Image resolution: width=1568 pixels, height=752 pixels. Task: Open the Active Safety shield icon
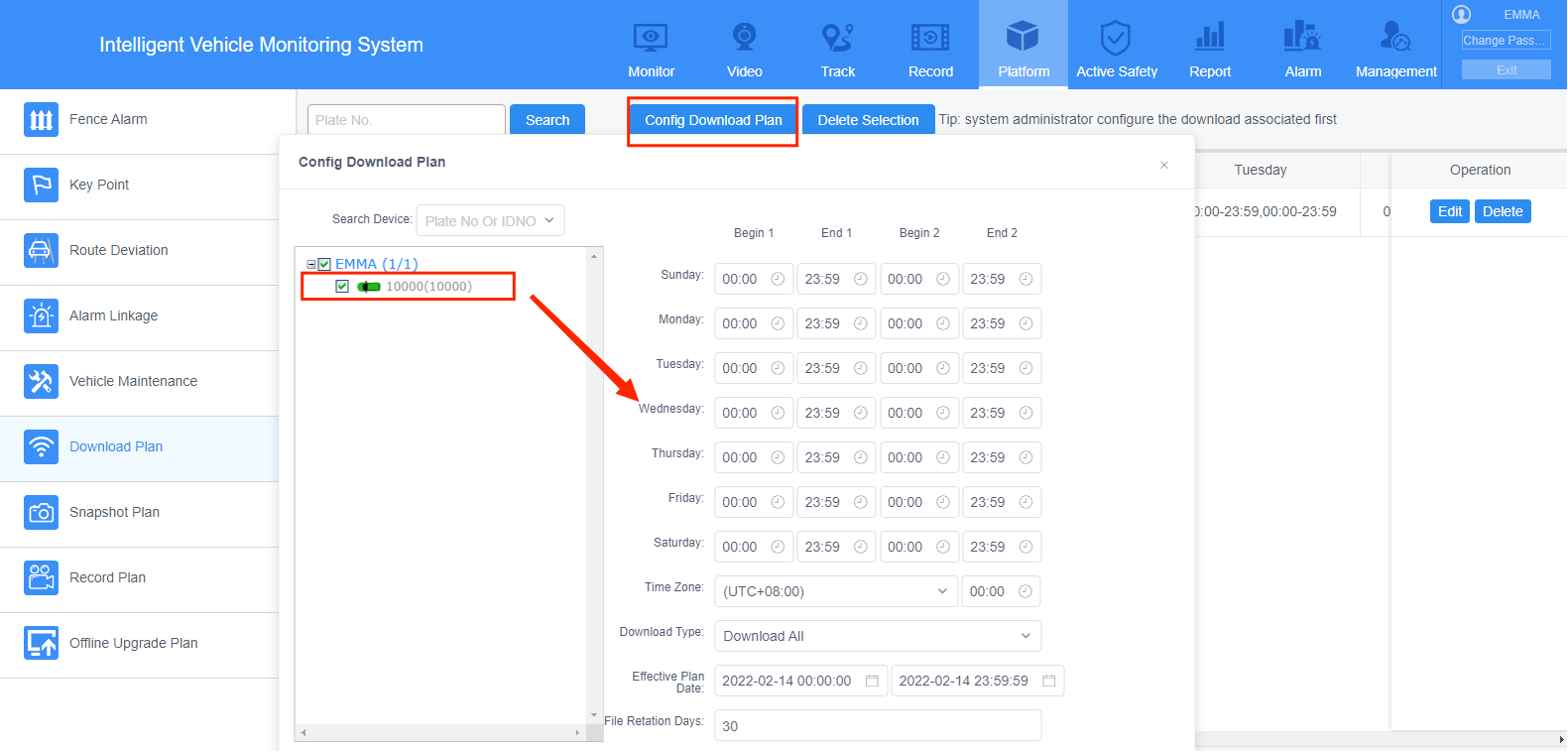pos(1116,38)
